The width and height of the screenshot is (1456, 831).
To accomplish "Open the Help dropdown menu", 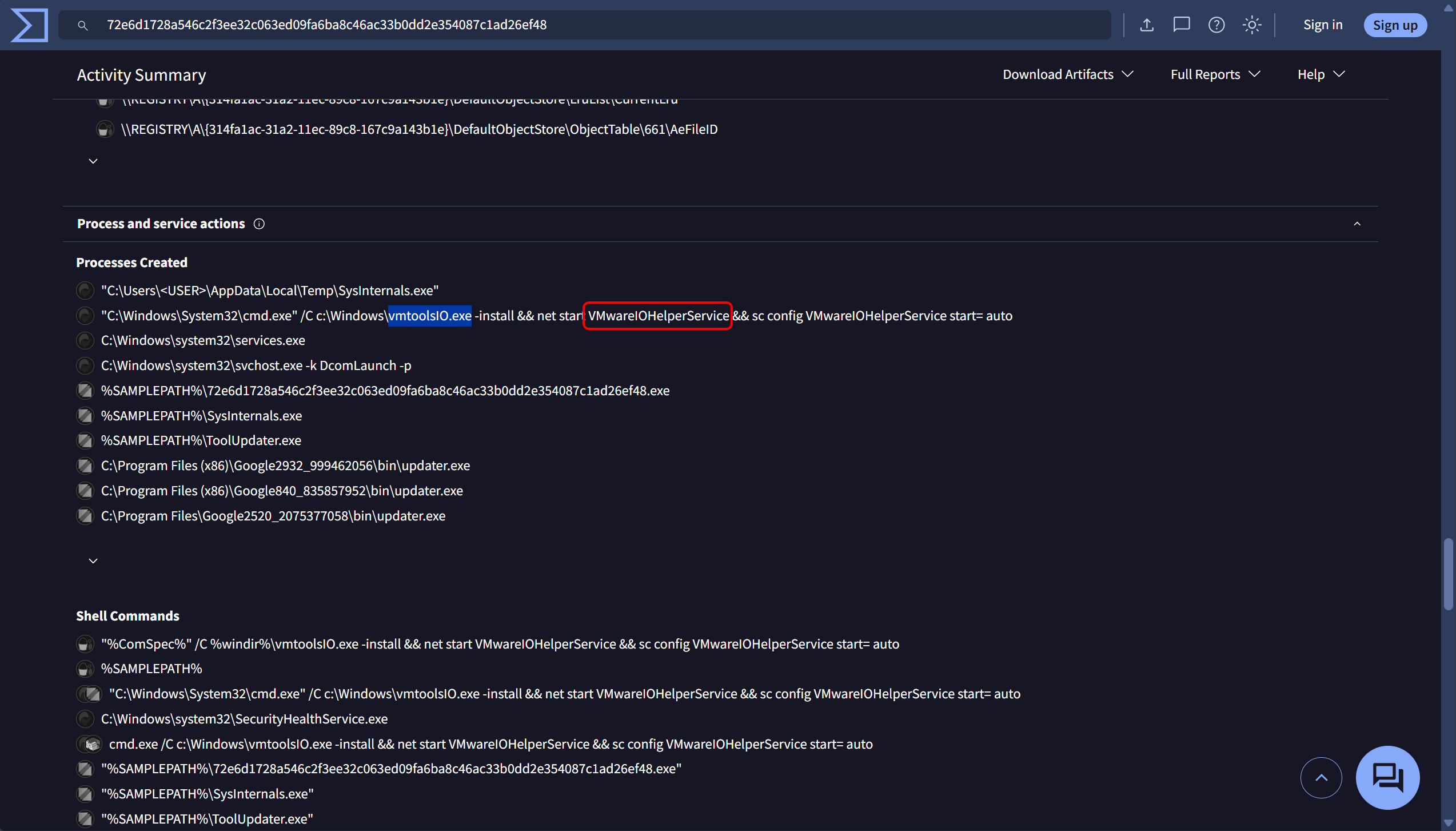I will click(x=1321, y=74).
